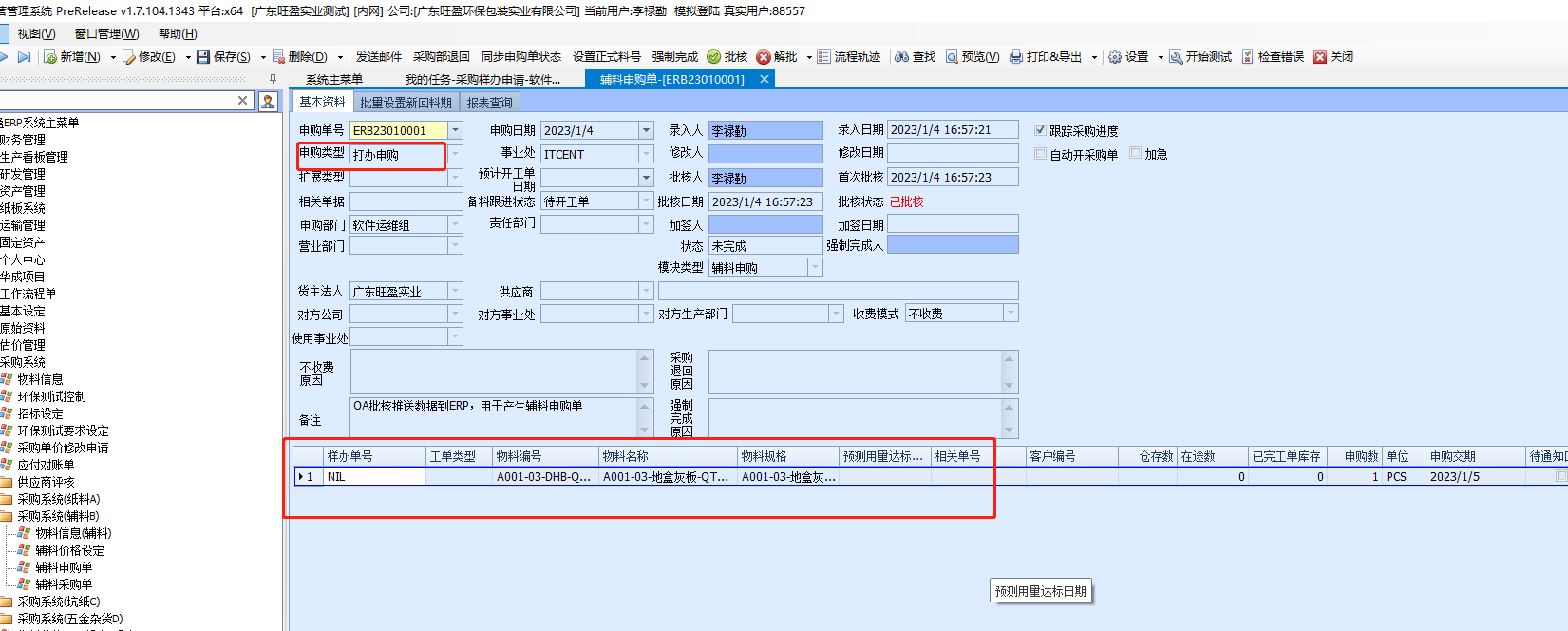Toggle the 加急 checkbox
Viewport: 1568px width, 631px height.
(x=1135, y=153)
